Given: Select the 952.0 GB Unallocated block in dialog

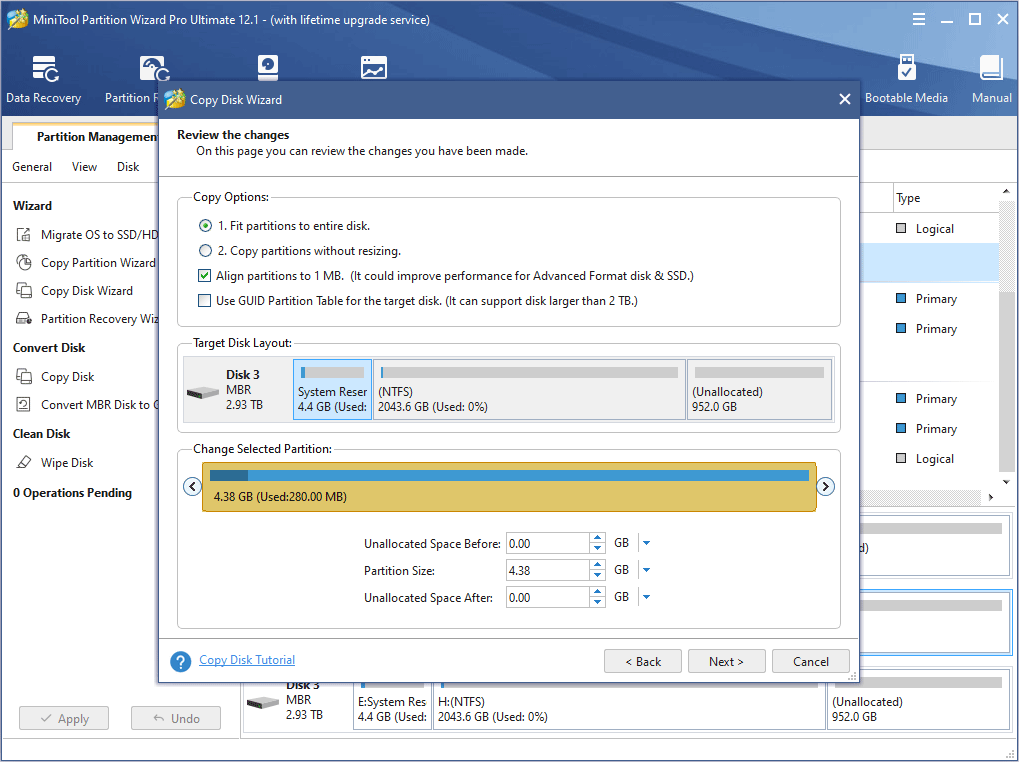Looking at the screenshot, I should [759, 389].
